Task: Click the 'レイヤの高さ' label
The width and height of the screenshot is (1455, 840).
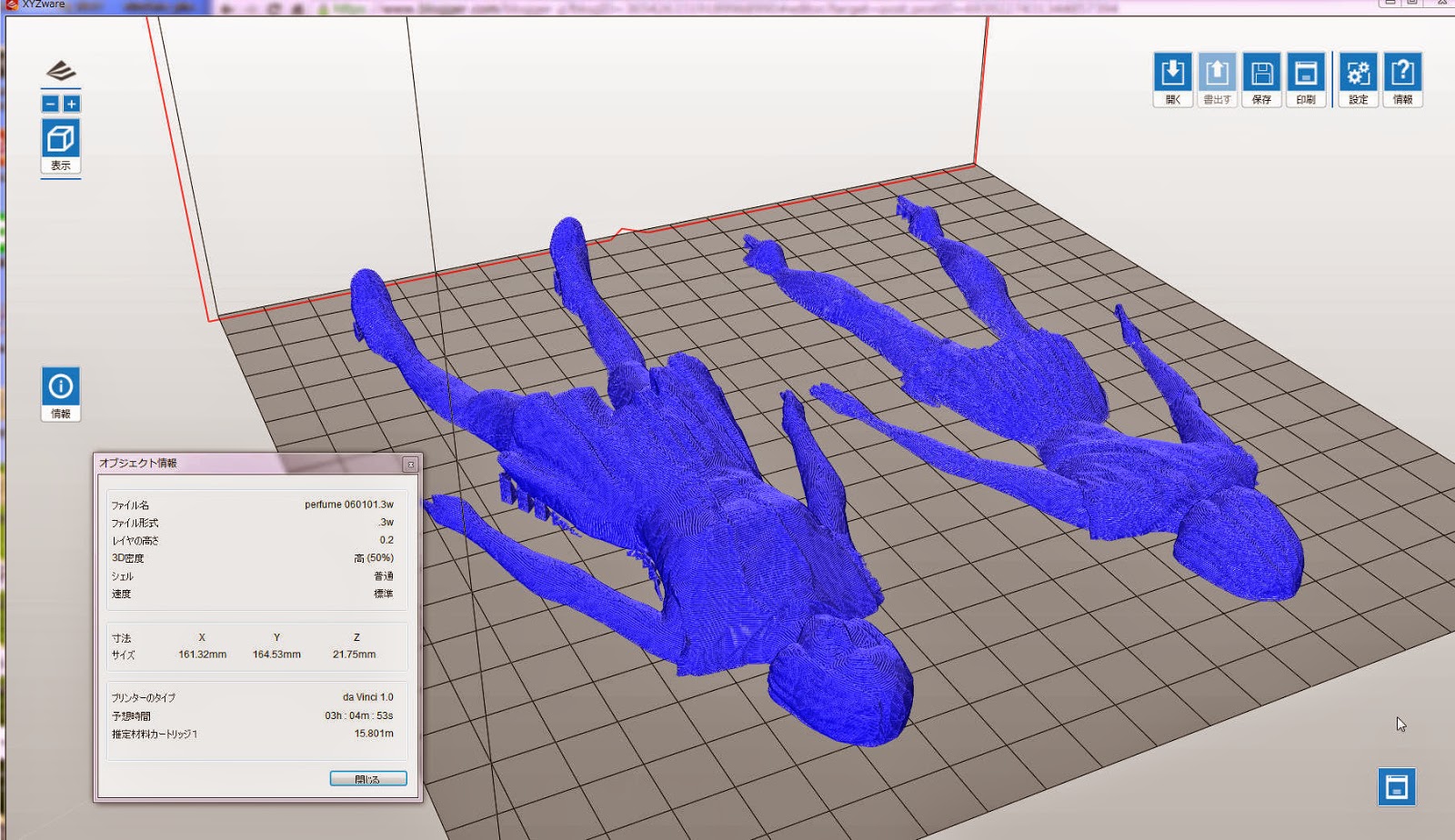Action: 135,541
